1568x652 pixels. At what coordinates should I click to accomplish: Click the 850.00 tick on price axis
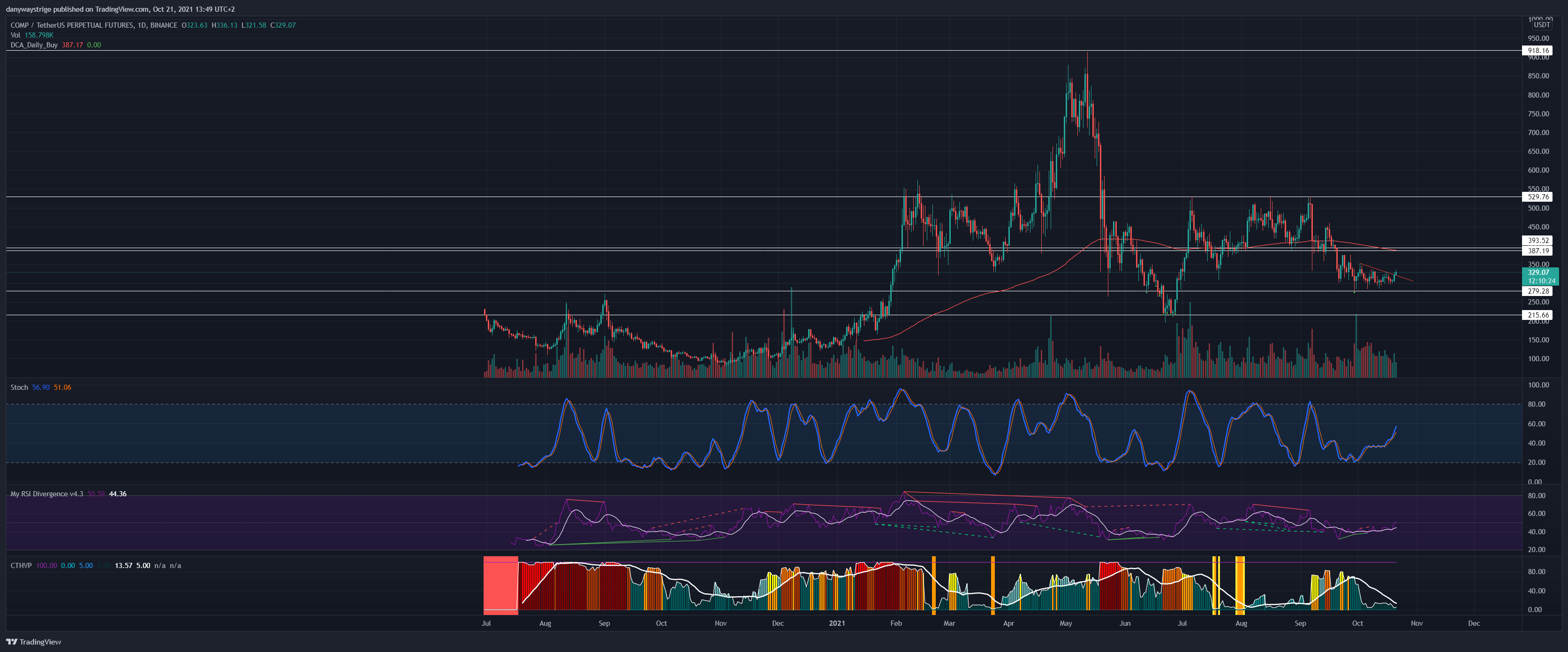pyautogui.click(x=1538, y=76)
